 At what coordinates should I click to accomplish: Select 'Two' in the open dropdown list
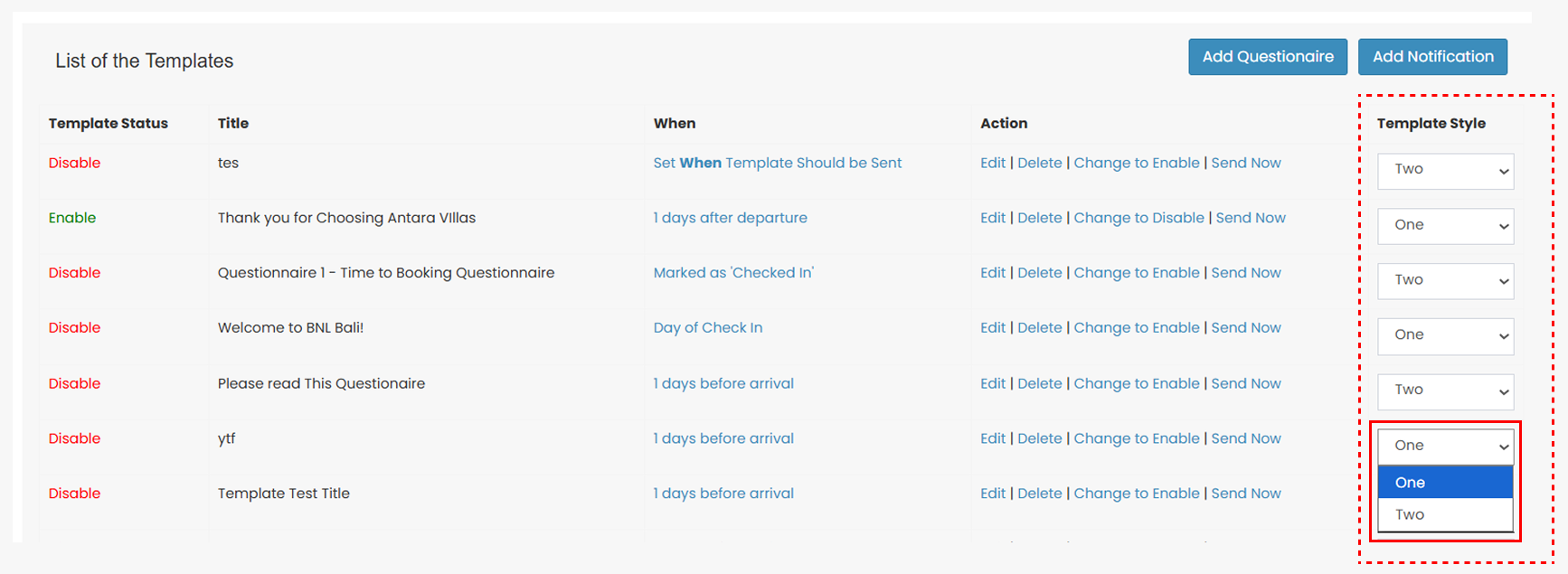(1445, 515)
